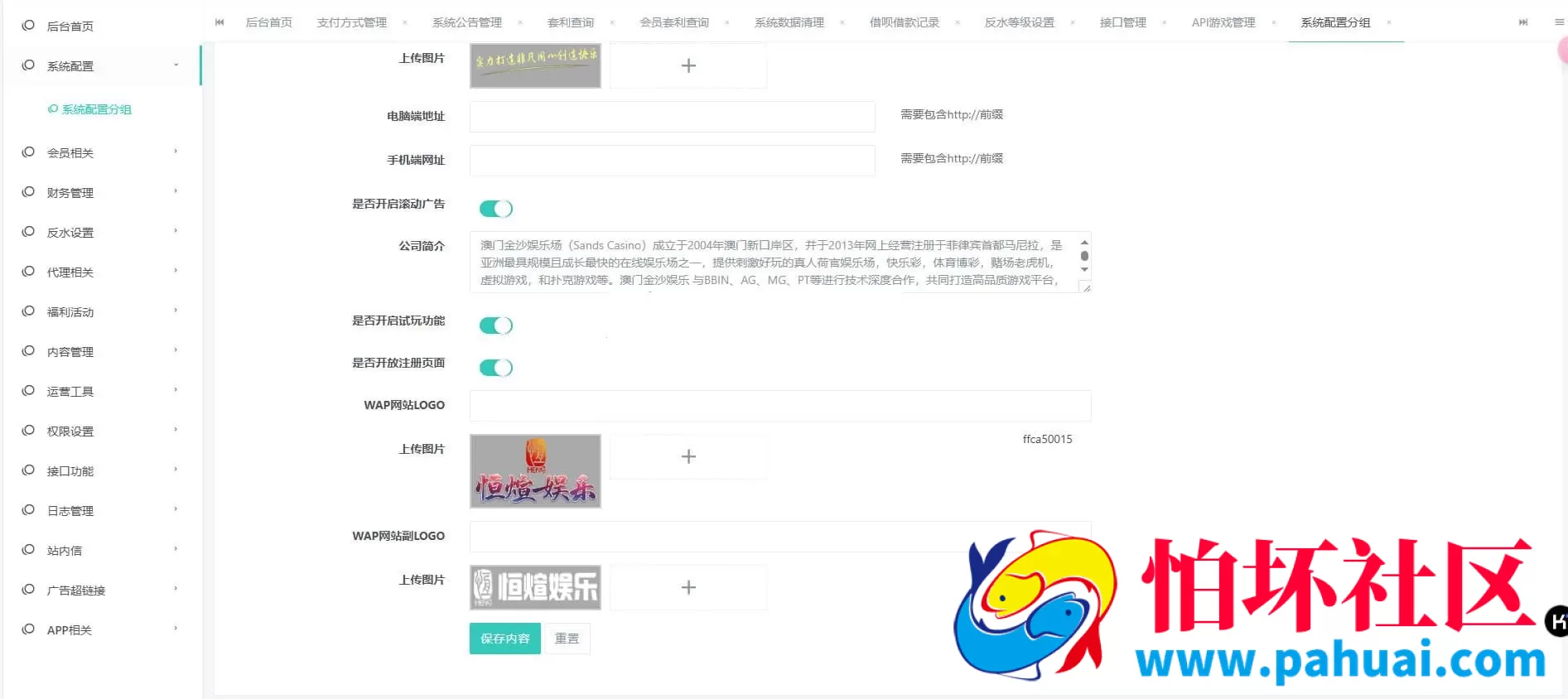Click plus icon to upload WAP网站副LOGO image

coord(688,587)
